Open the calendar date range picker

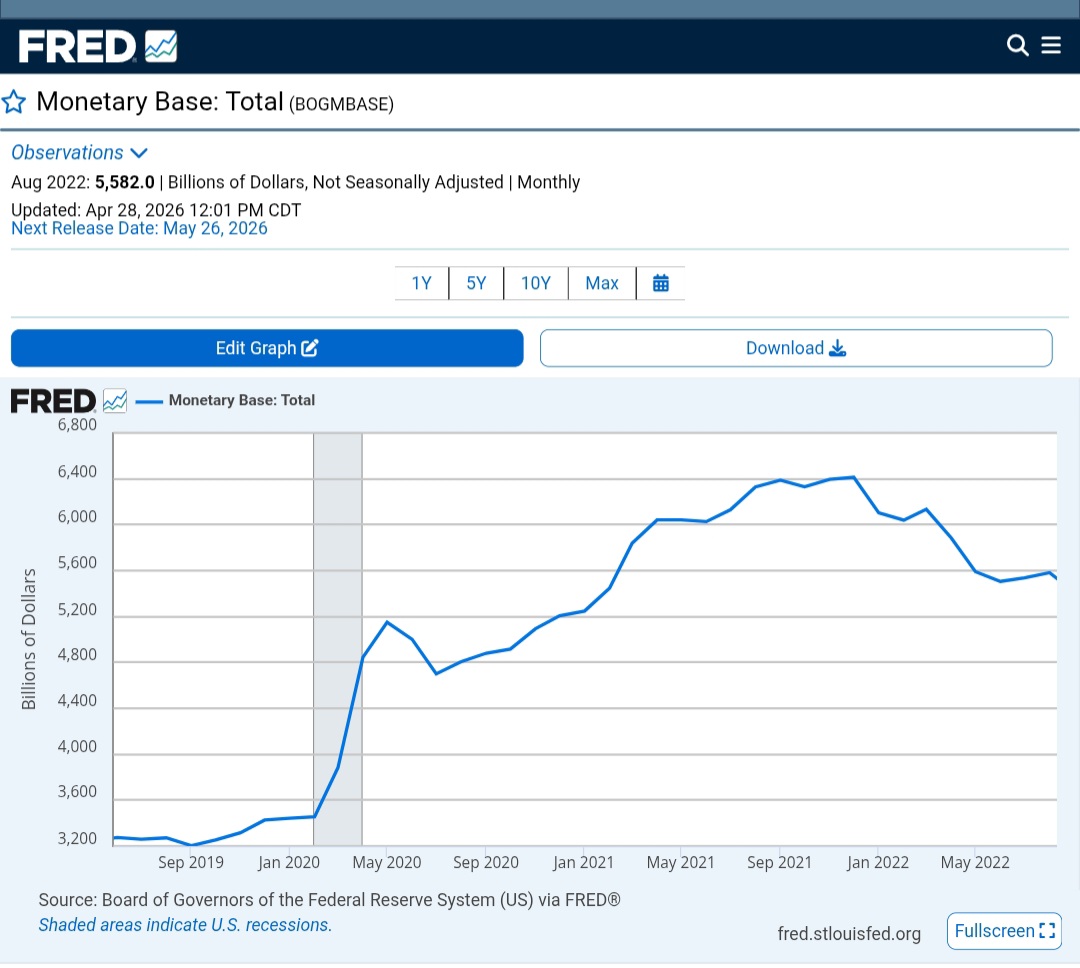click(661, 283)
